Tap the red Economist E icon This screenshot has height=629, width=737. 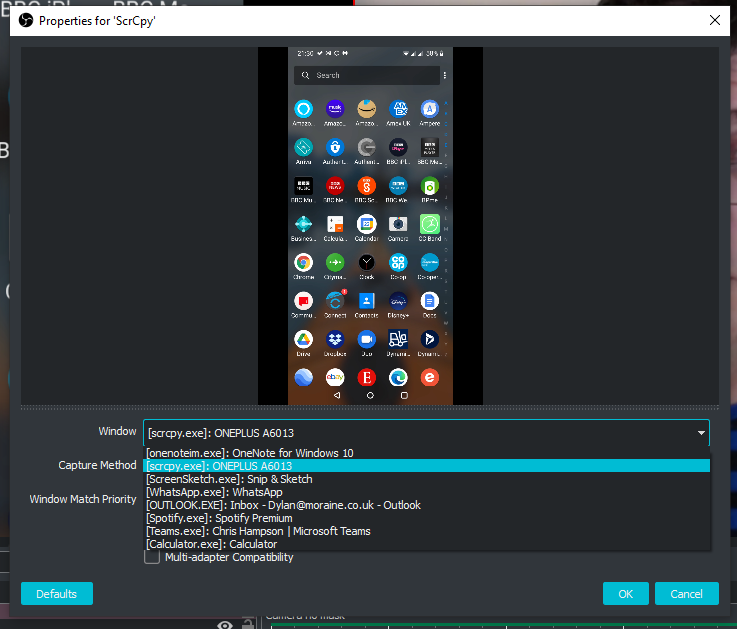click(367, 377)
